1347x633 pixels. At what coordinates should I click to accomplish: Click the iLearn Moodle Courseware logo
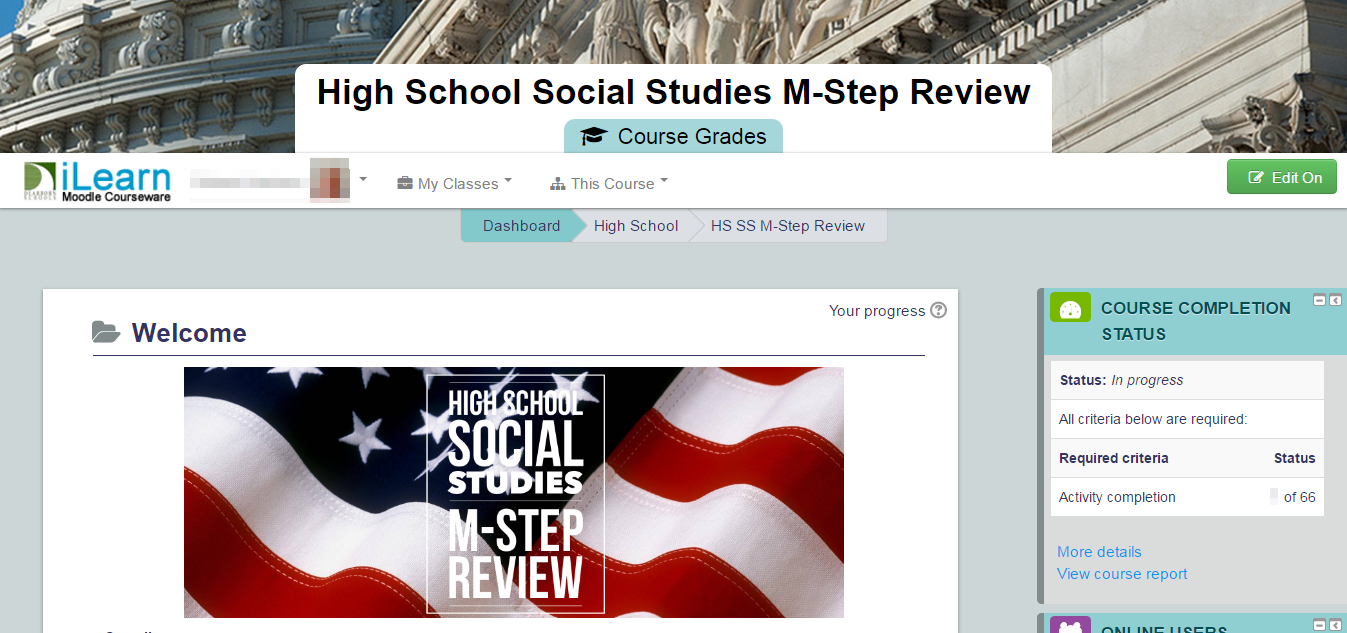click(x=98, y=182)
